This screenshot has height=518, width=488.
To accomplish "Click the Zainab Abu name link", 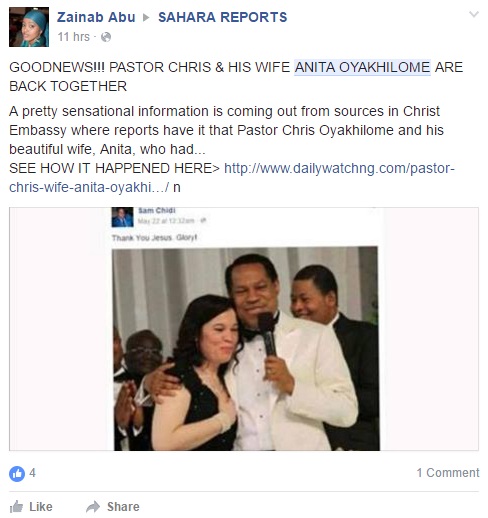I will [x=96, y=17].
